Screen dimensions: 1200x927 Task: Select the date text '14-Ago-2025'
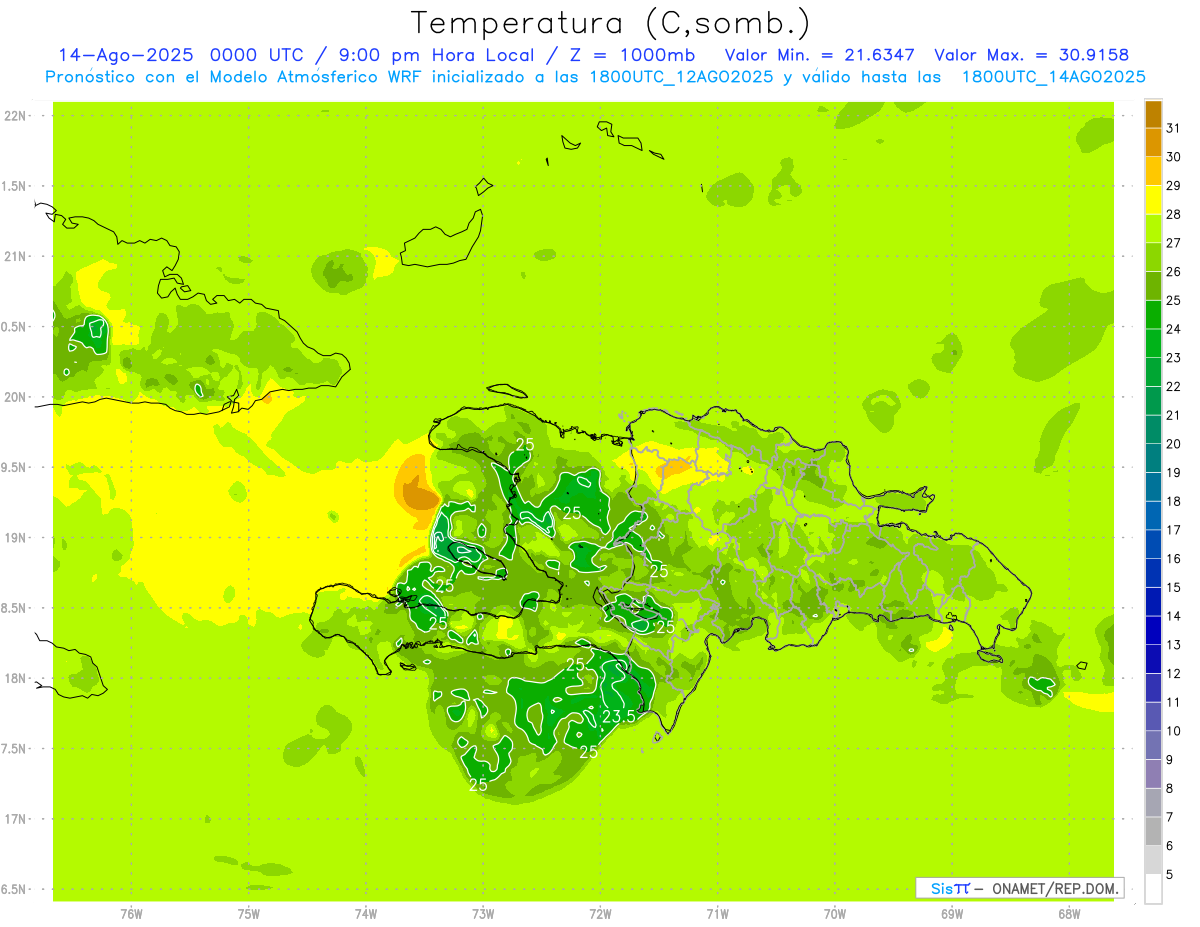pyautogui.click(x=125, y=55)
